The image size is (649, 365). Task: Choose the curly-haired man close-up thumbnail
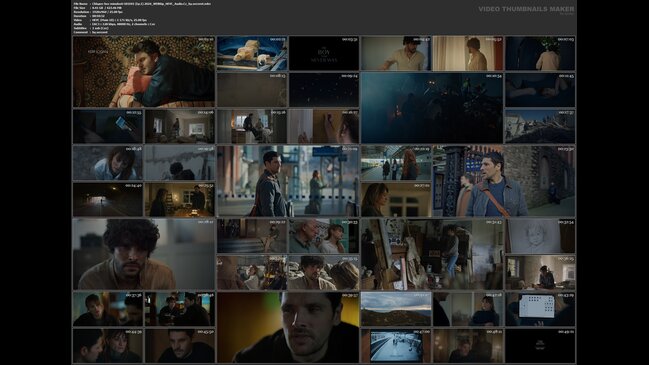[x=144, y=254]
